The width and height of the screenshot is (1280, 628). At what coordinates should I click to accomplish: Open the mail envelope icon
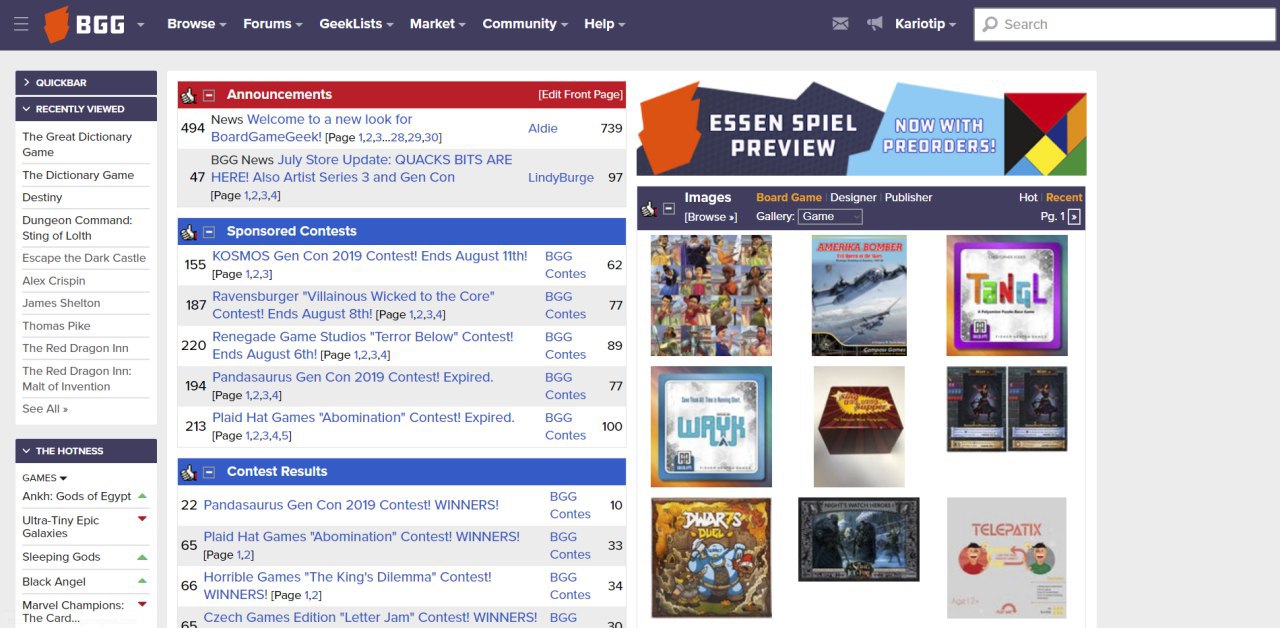[840, 24]
